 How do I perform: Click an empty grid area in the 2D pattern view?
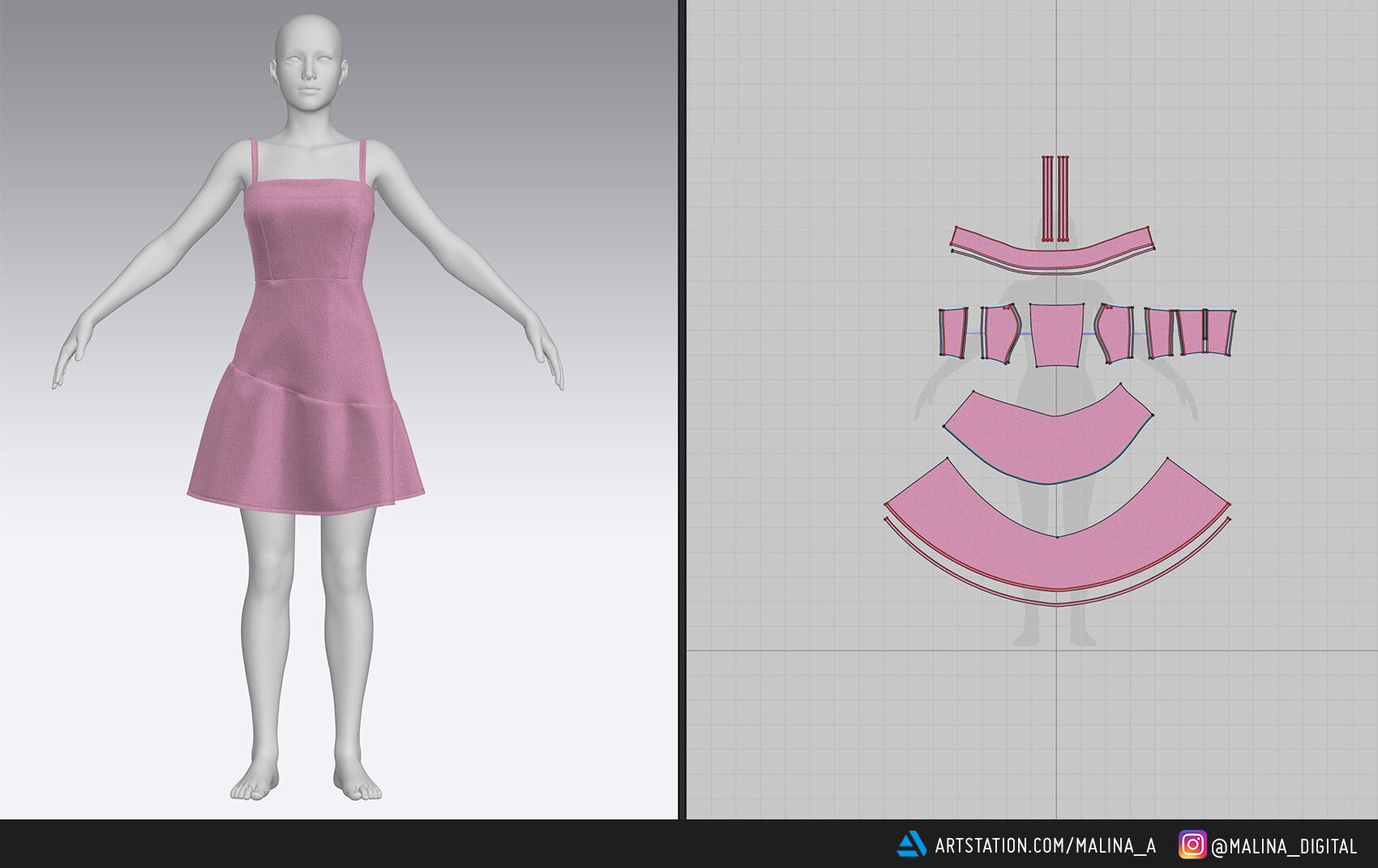click(811, 162)
